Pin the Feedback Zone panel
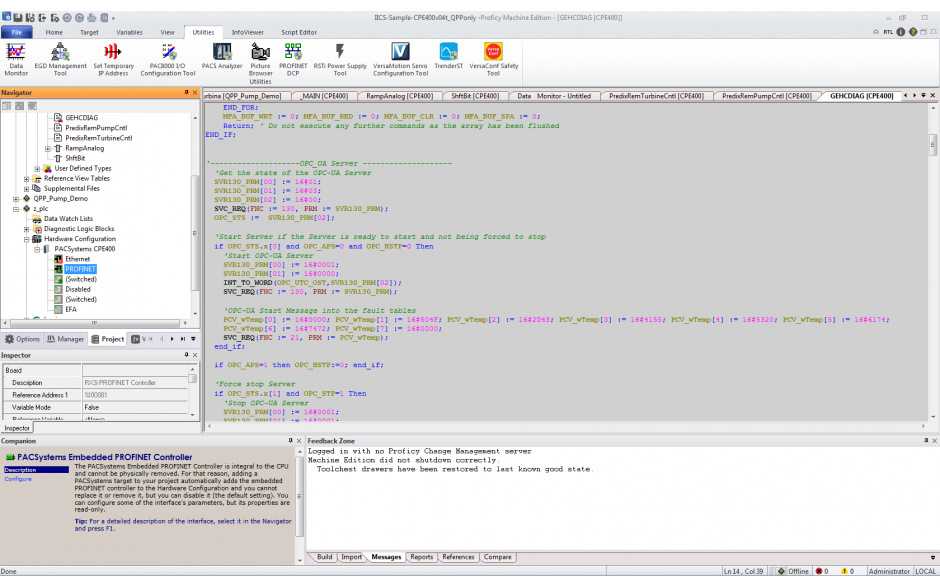 [926, 441]
